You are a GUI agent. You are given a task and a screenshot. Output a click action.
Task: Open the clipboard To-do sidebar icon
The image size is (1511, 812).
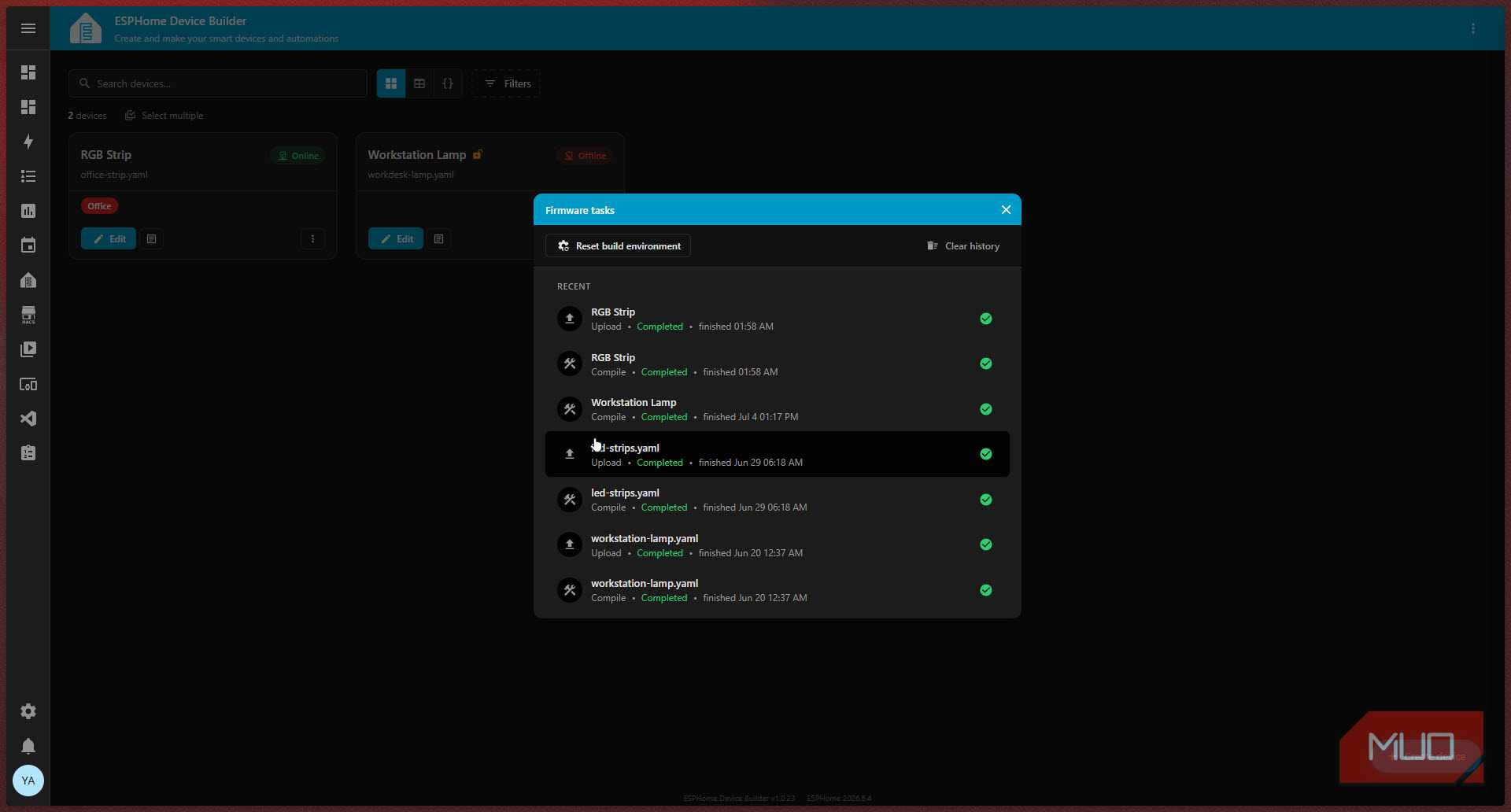pyautogui.click(x=28, y=453)
